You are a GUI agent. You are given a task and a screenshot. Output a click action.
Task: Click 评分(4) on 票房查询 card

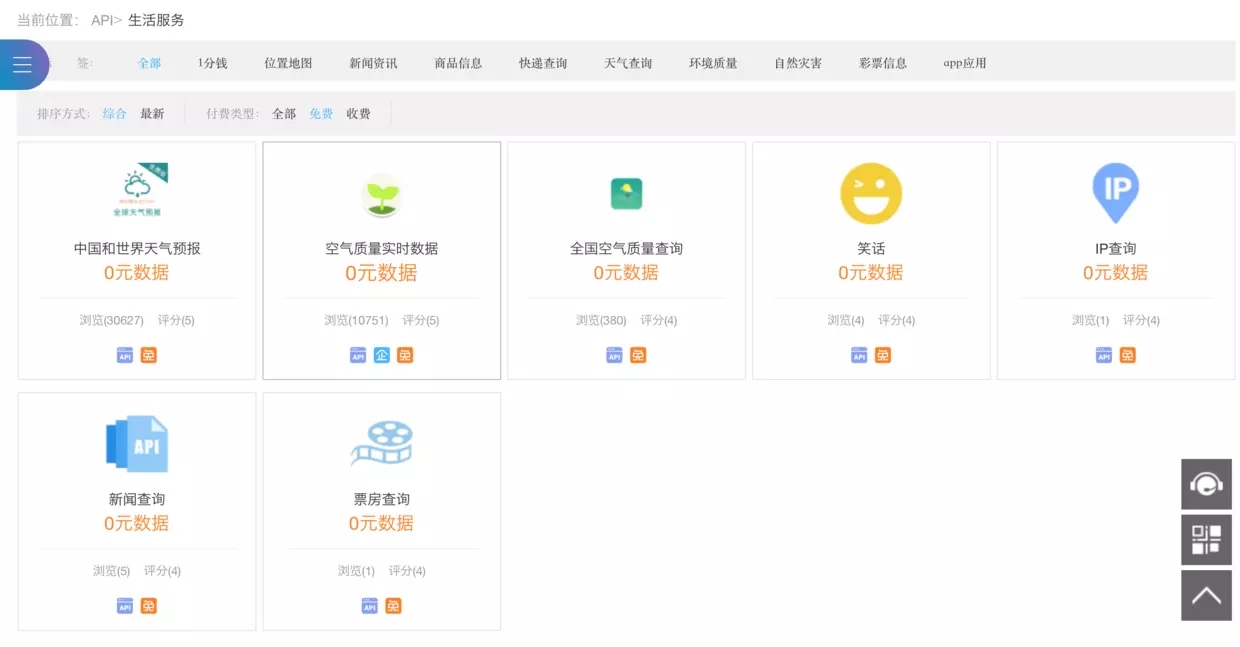(407, 572)
